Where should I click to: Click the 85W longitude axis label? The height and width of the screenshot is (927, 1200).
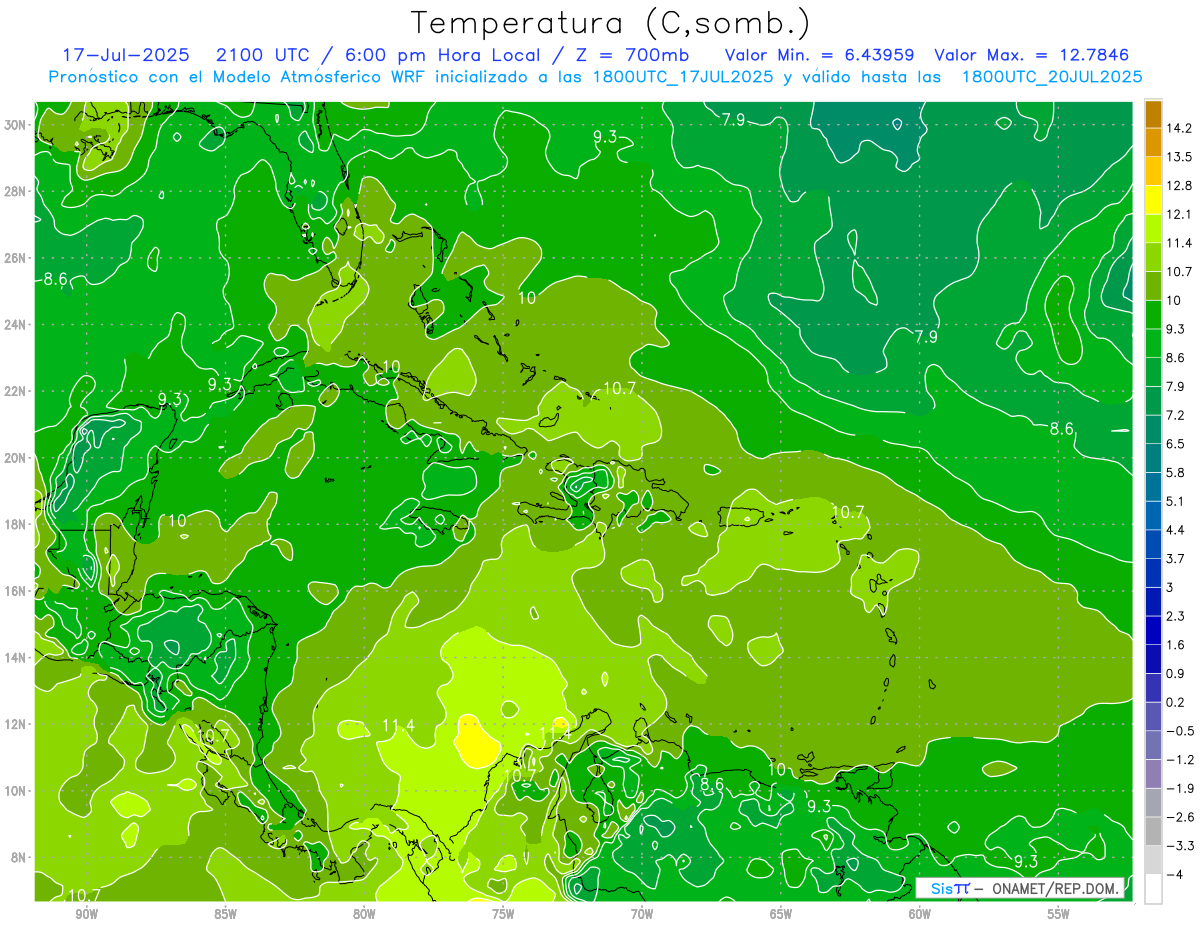225,914
